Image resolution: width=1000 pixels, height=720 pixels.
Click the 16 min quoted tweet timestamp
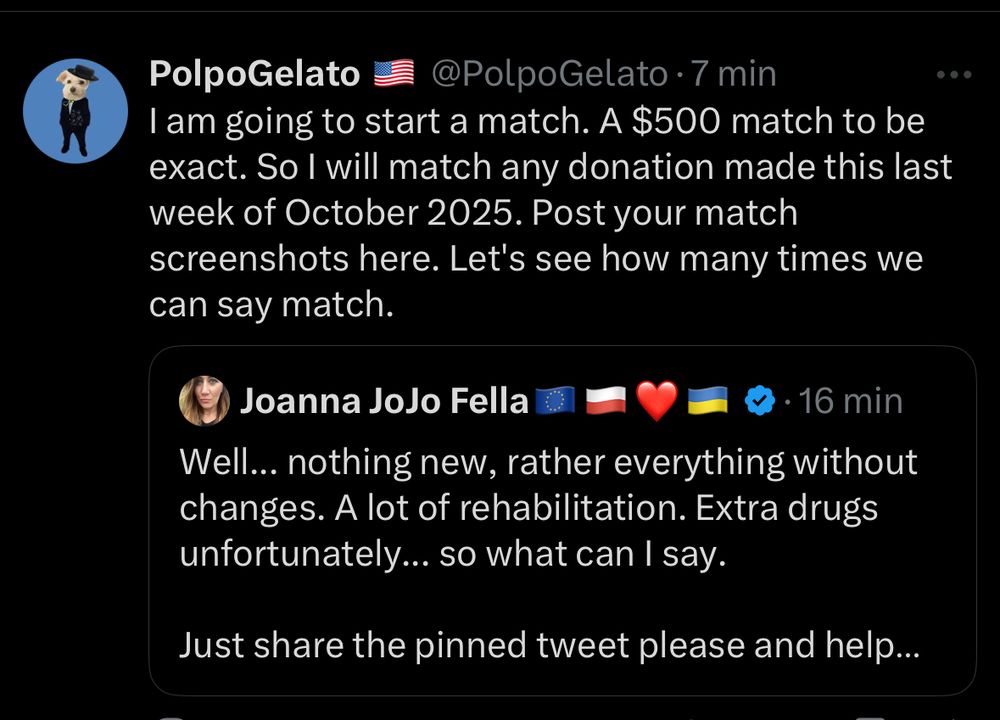(852, 401)
